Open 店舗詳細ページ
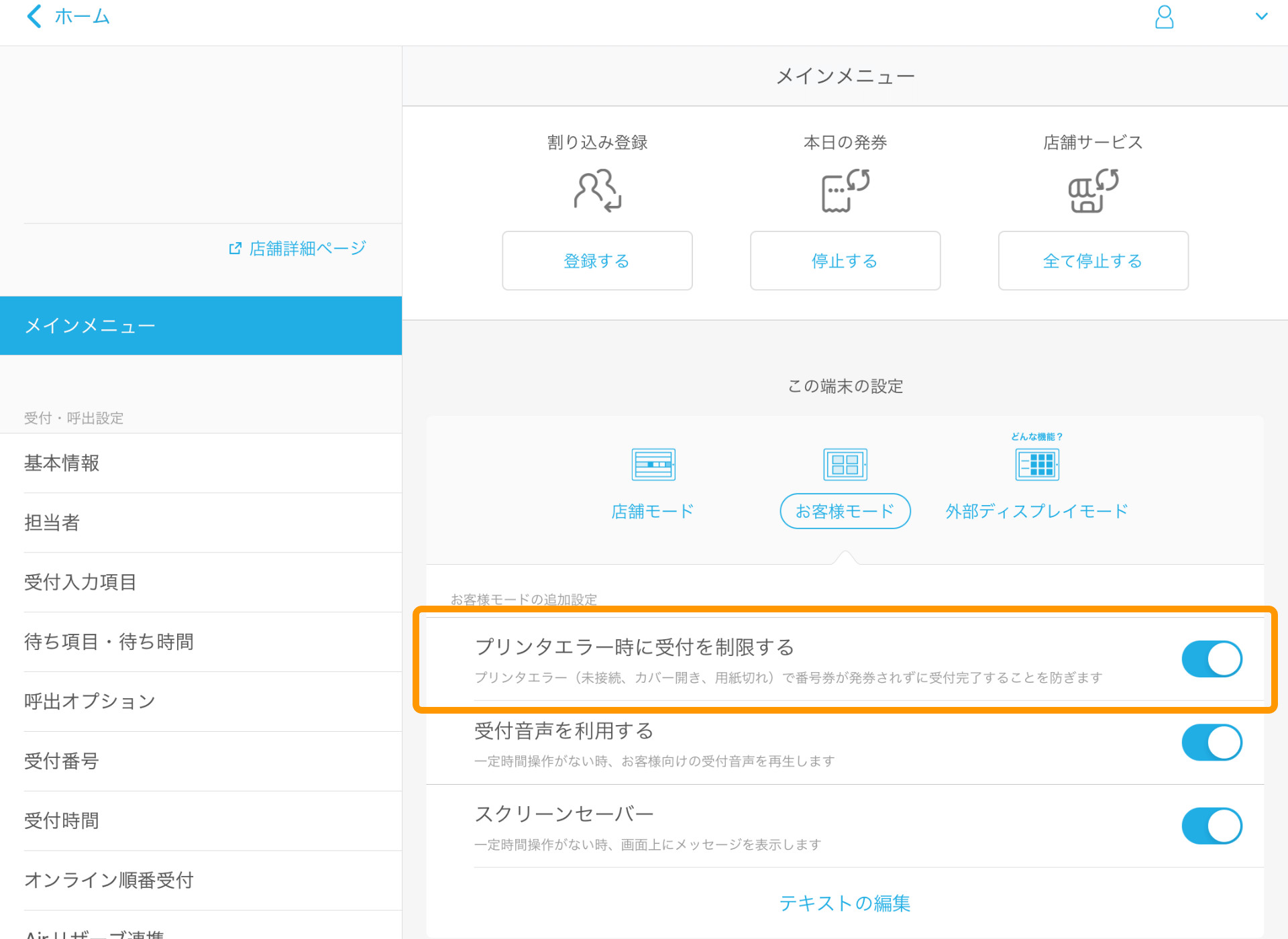 pyautogui.click(x=306, y=247)
